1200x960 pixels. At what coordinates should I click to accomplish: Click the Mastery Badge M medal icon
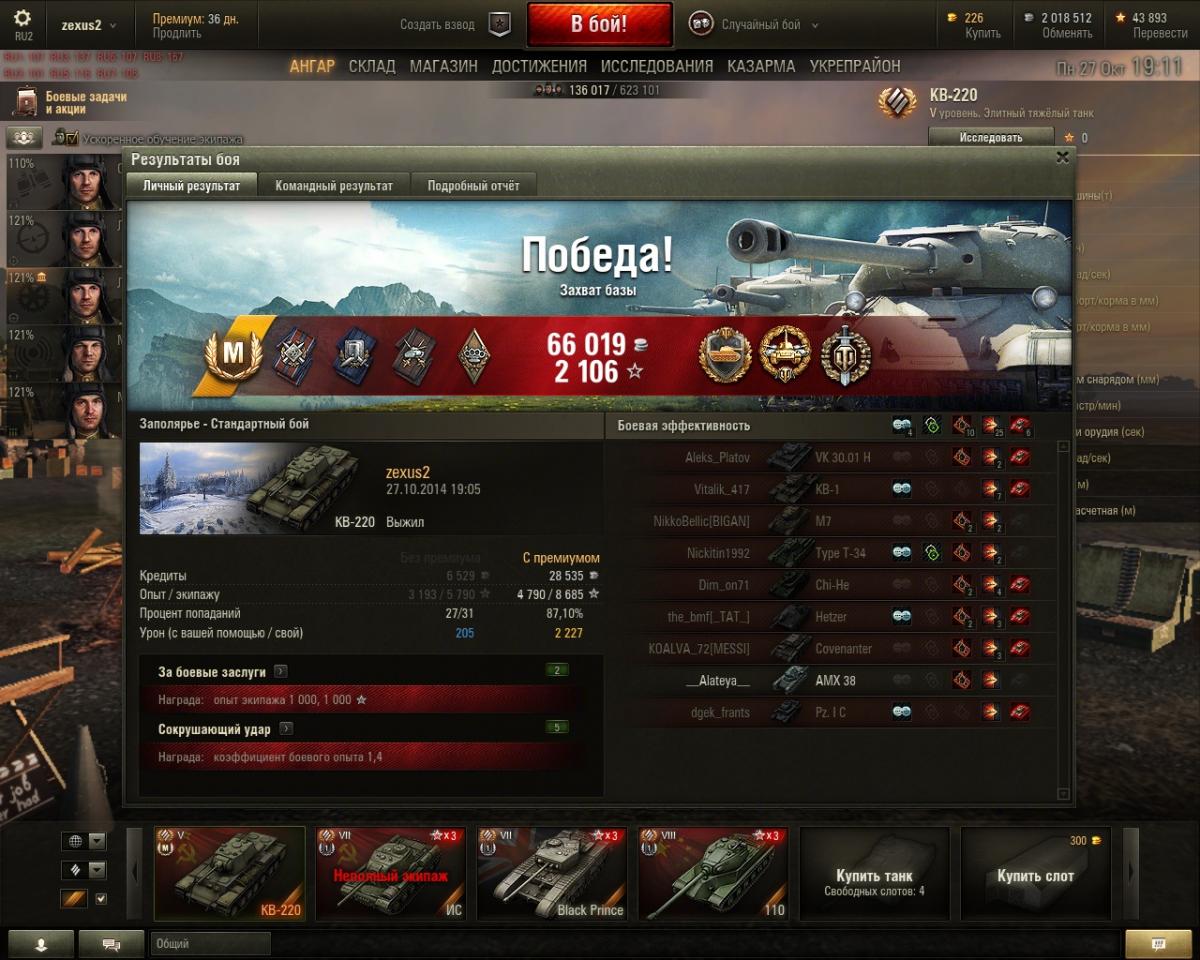tap(233, 355)
